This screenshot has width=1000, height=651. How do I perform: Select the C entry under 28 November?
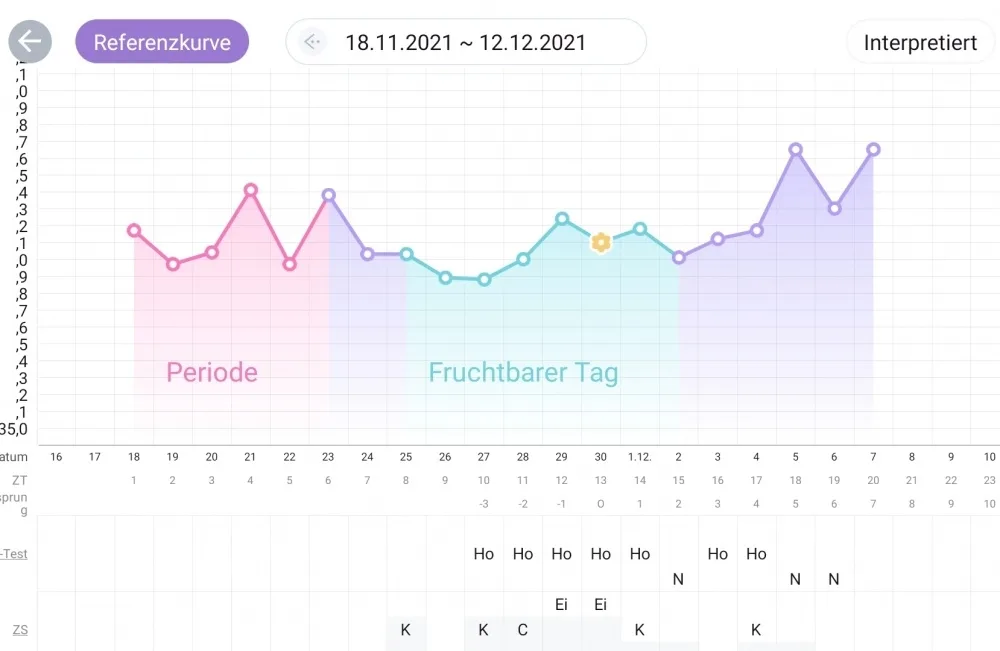[522, 630]
